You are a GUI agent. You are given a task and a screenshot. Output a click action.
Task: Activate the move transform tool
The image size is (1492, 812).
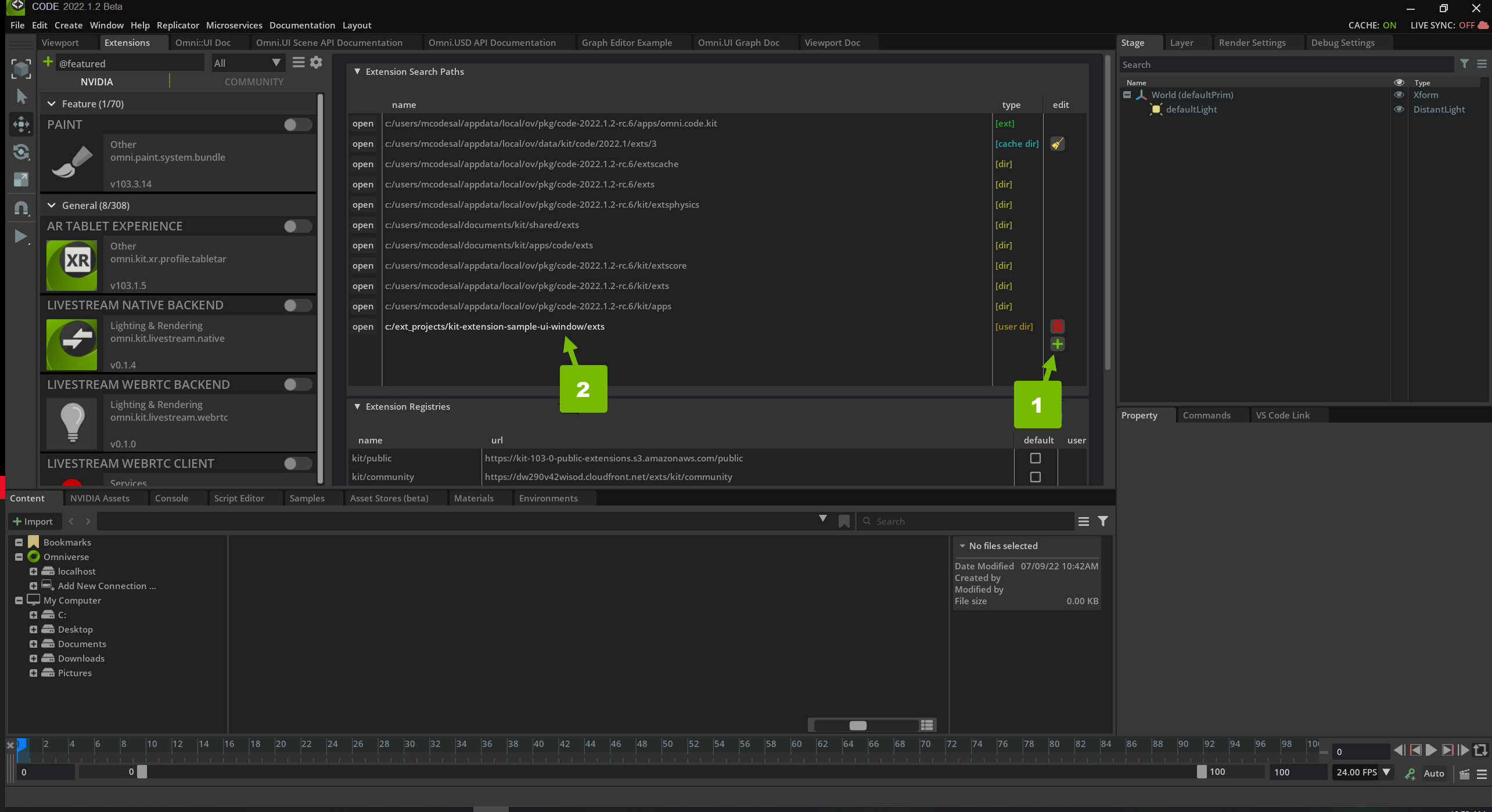click(21, 124)
